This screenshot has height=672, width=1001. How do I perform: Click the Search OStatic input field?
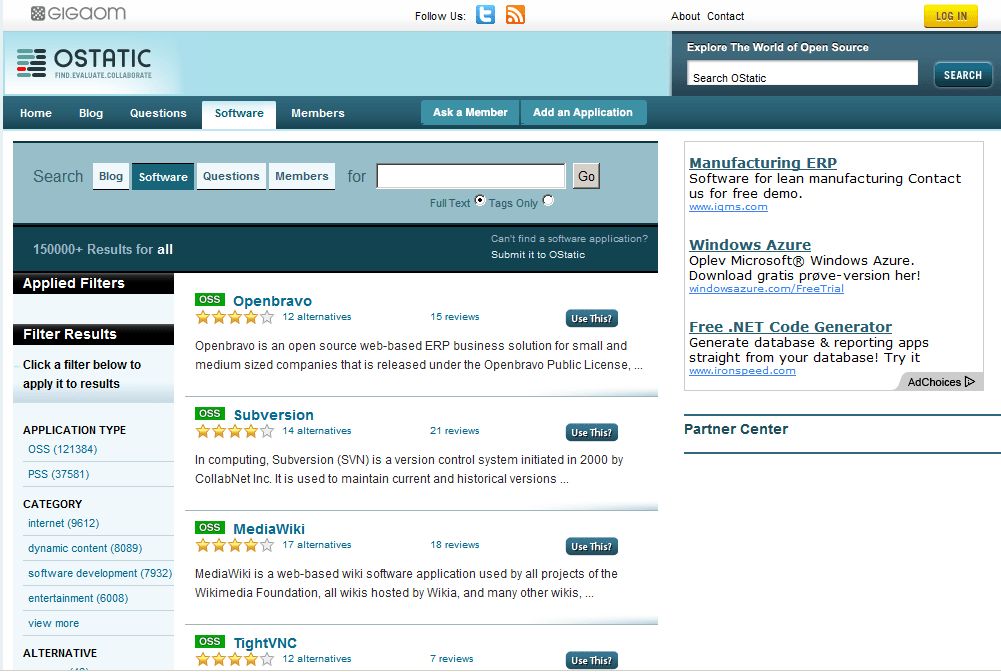(801, 72)
